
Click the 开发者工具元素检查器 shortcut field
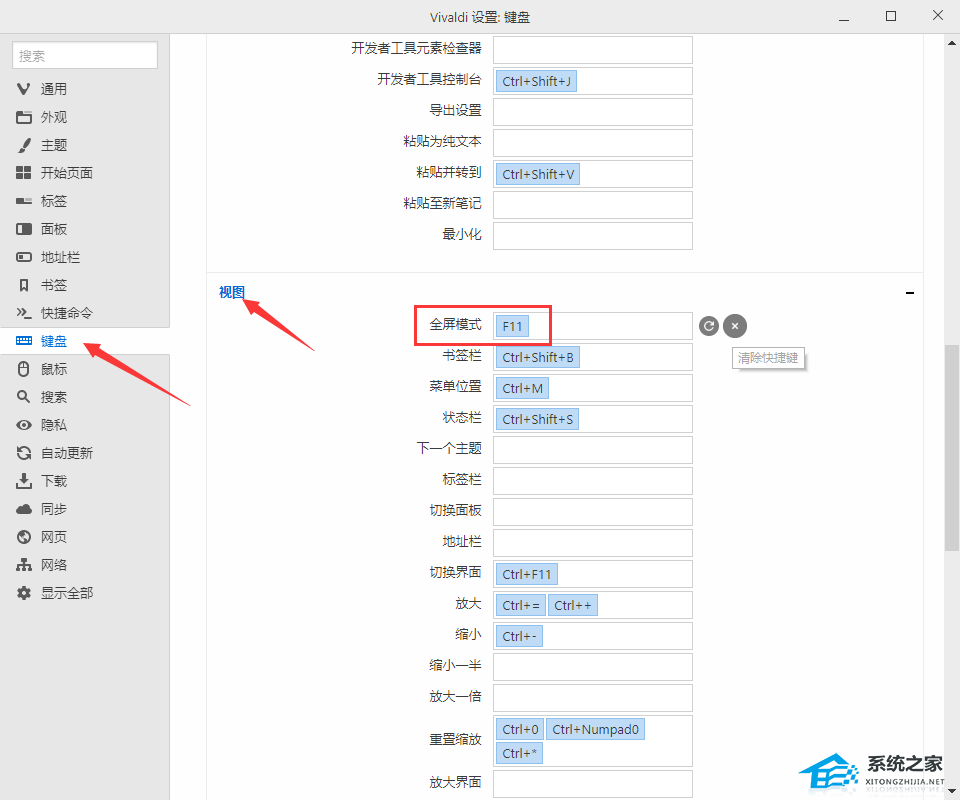593,50
